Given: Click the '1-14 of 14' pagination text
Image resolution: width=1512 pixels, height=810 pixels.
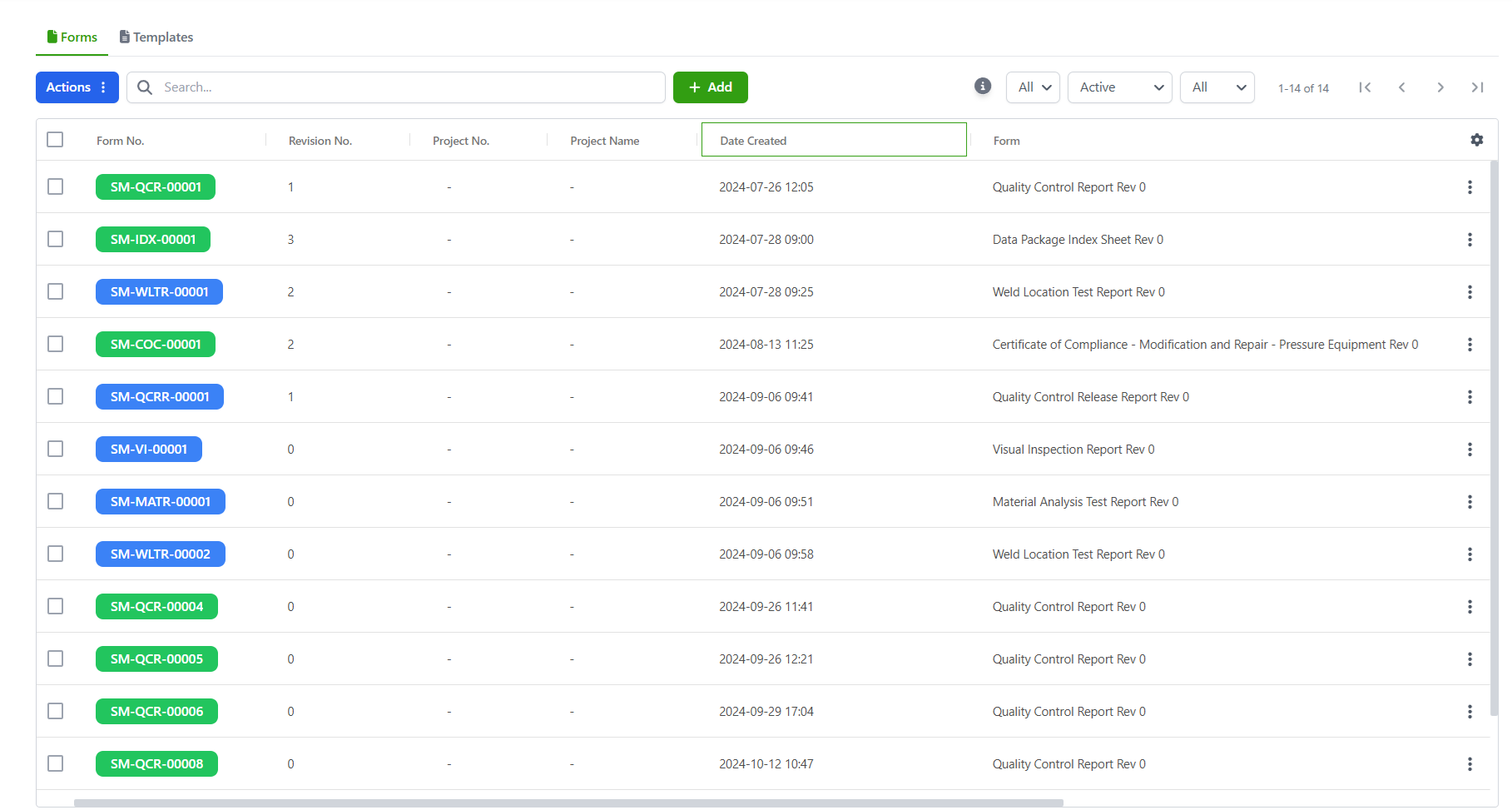Looking at the screenshot, I should point(1303,88).
